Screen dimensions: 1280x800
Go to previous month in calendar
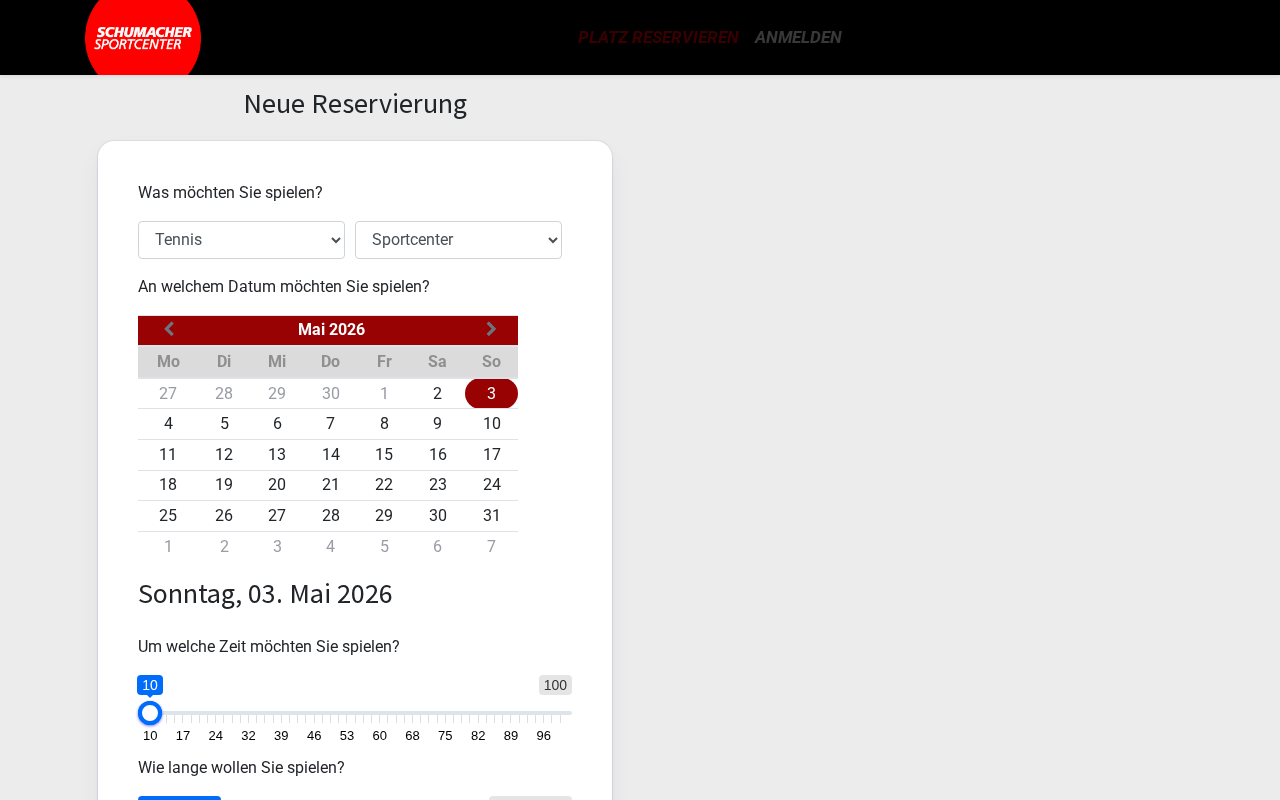[x=169, y=330]
